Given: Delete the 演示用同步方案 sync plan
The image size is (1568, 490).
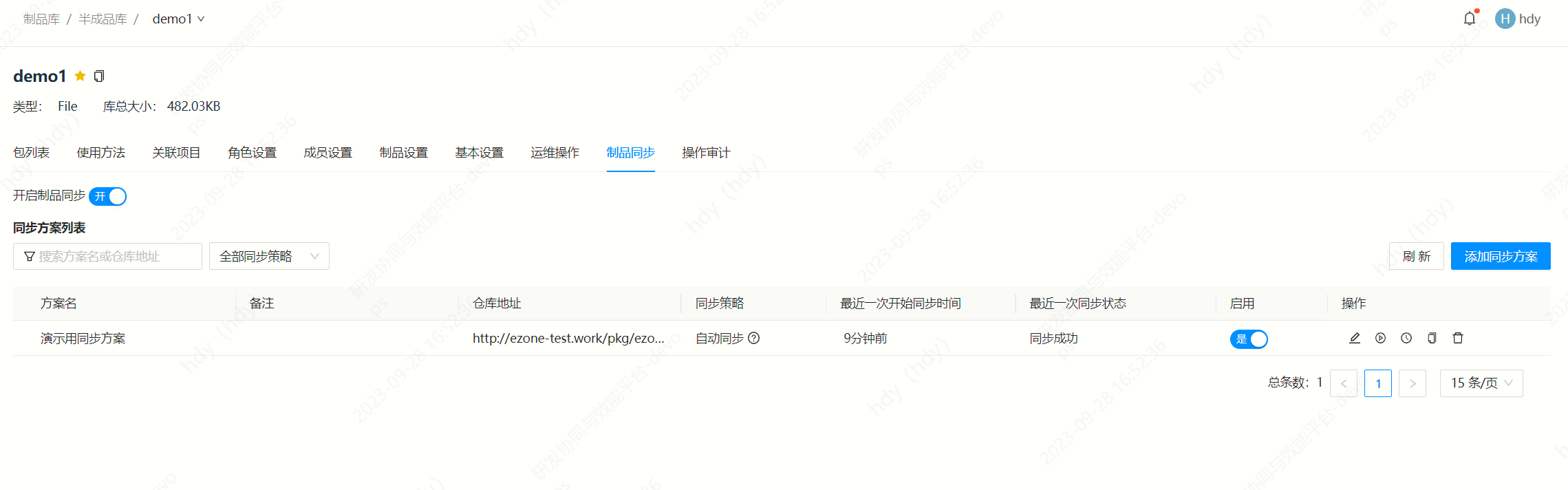Looking at the screenshot, I should [1458, 338].
